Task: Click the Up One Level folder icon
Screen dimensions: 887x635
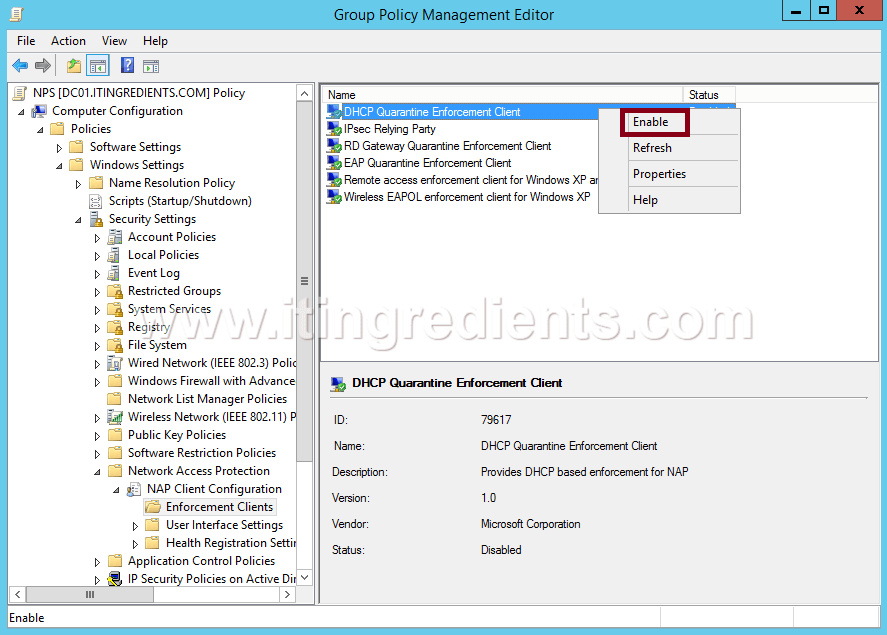Action: tap(73, 66)
